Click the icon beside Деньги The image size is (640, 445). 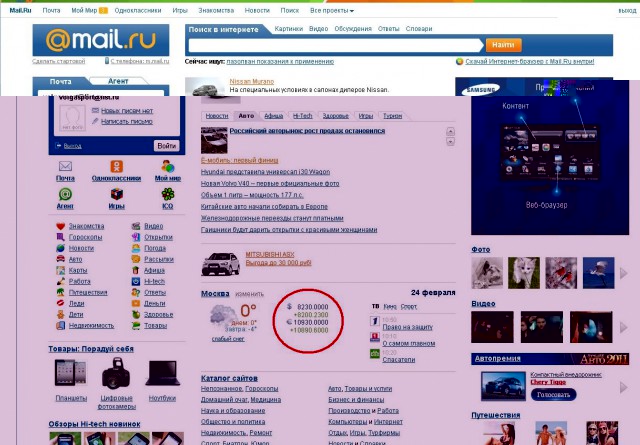point(136,303)
